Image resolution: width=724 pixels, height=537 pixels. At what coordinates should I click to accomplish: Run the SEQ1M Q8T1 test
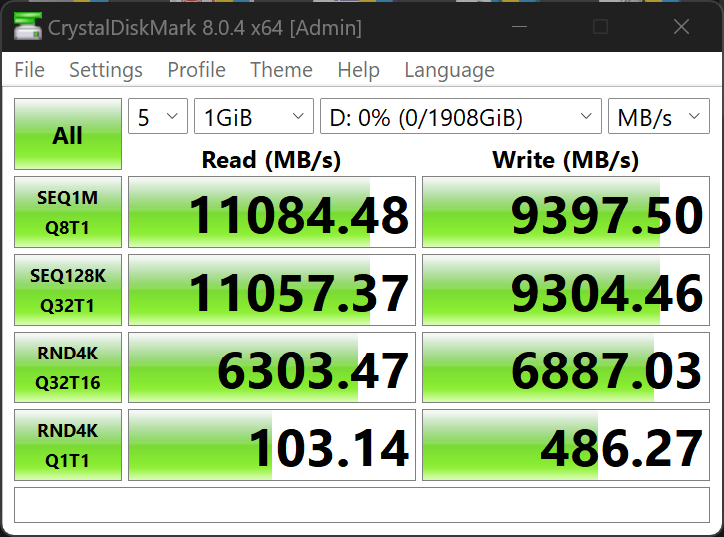coord(68,212)
